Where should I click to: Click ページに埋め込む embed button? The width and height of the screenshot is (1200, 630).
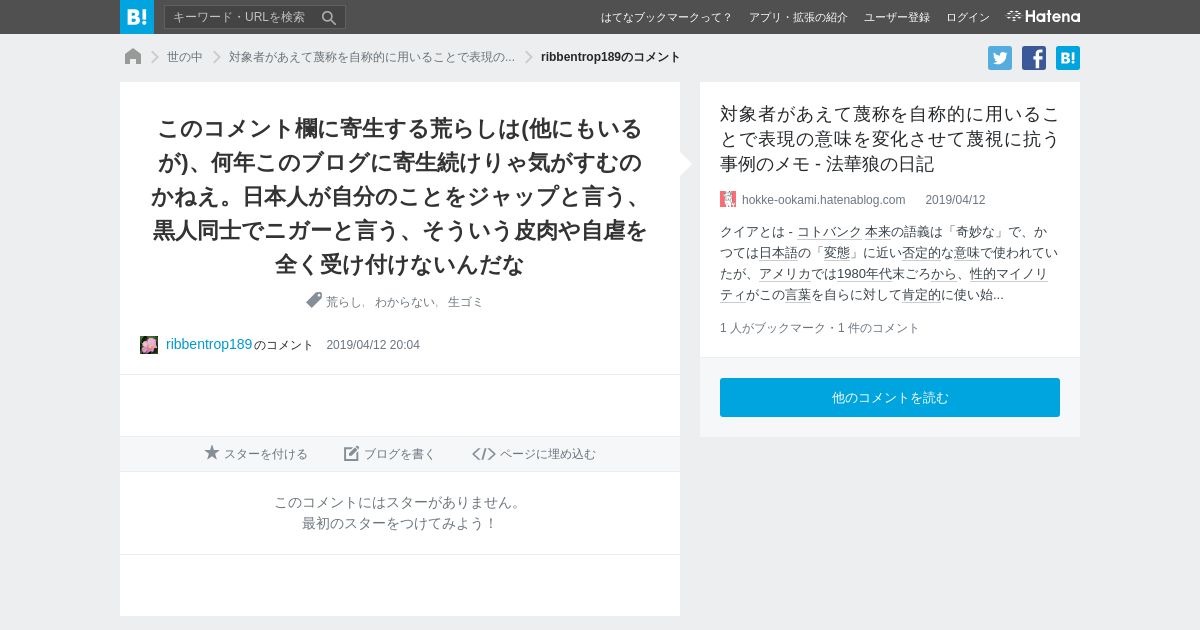(x=534, y=454)
